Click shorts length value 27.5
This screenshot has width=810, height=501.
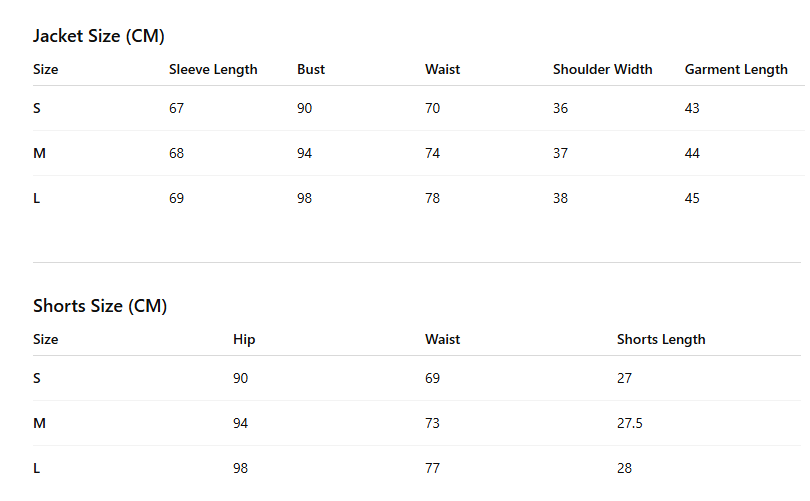click(630, 423)
